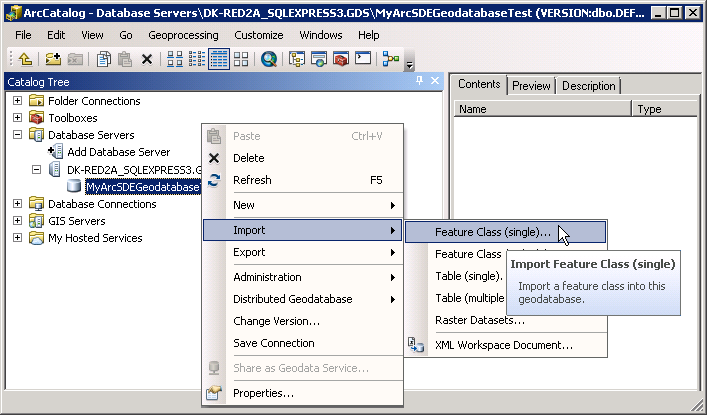
Task: Expand the Toolboxes tree node
Action: [x=18, y=118]
